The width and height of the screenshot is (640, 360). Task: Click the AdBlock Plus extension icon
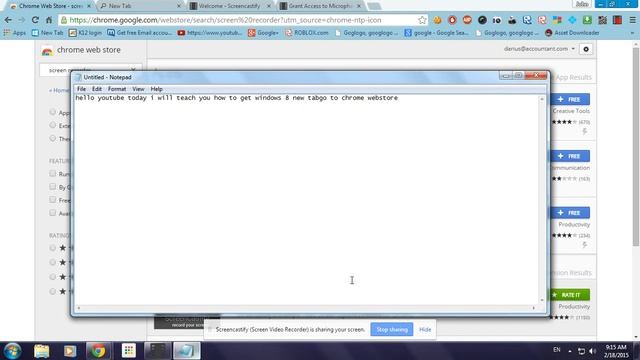pyautogui.click(x=467, y=20)
